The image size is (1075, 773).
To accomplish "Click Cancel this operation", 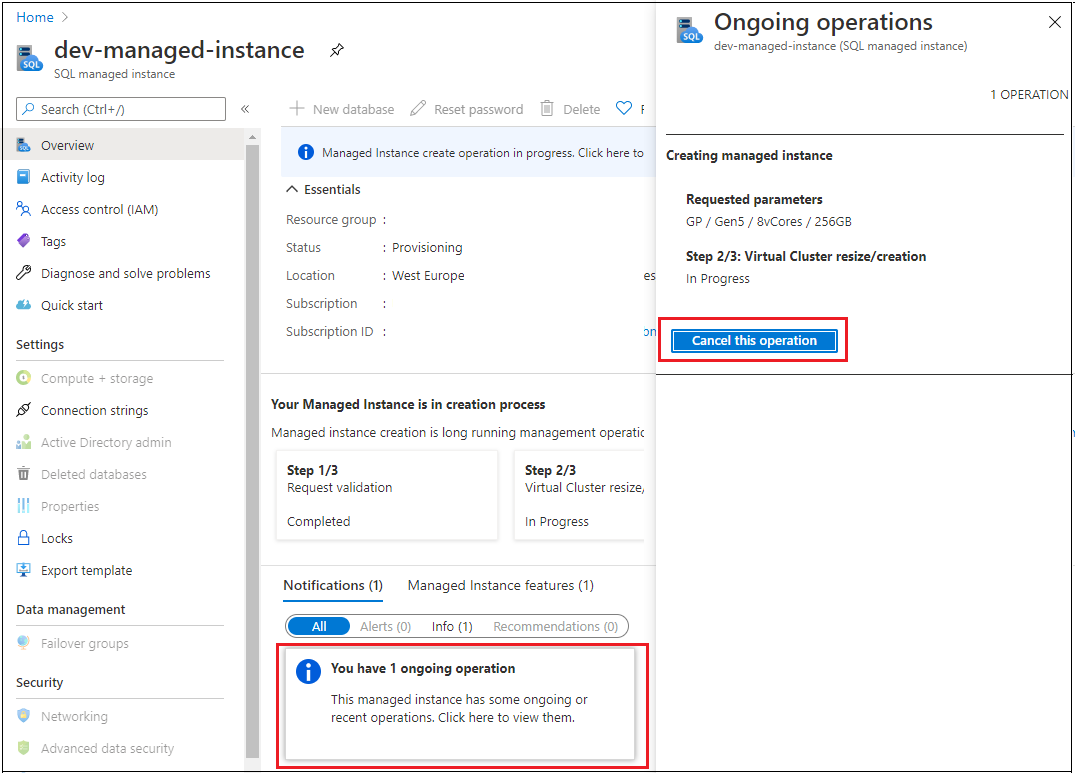I will [x=752, y=340].
